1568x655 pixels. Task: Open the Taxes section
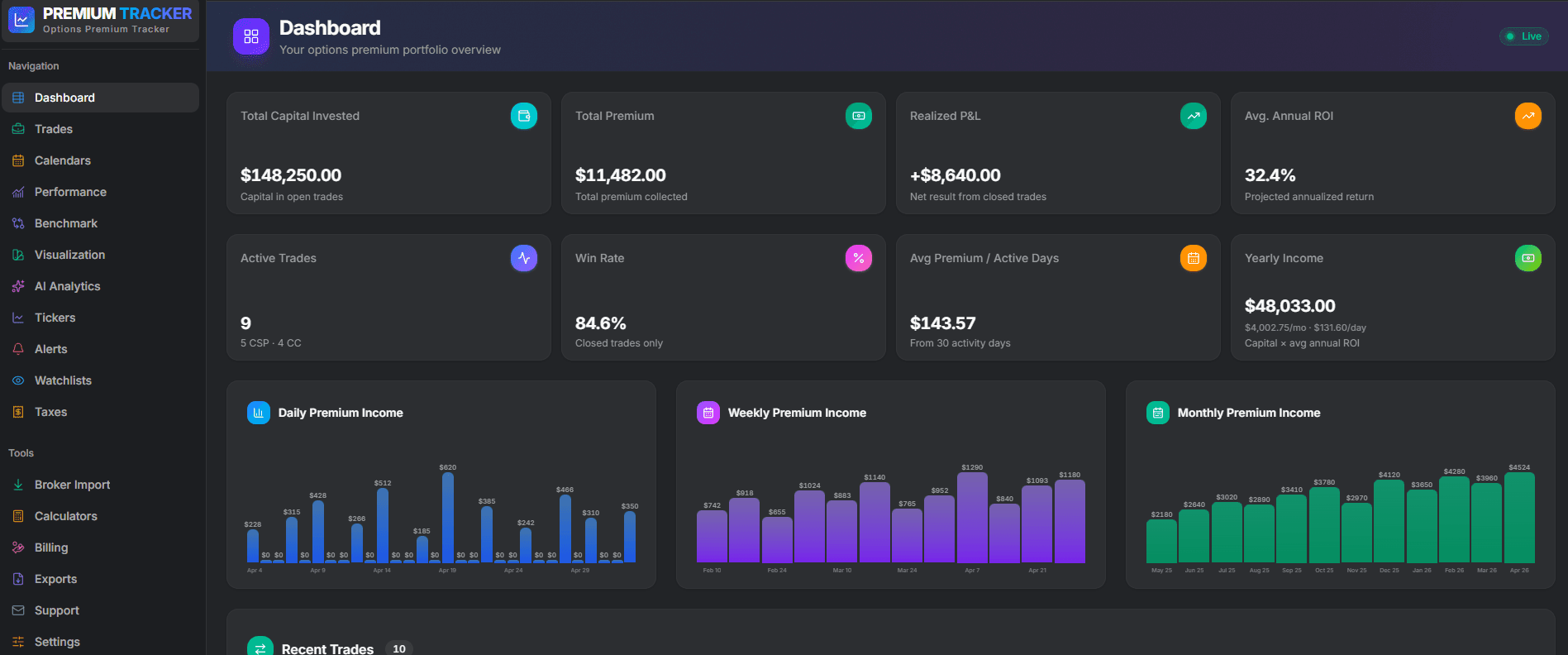coord(100,412)
